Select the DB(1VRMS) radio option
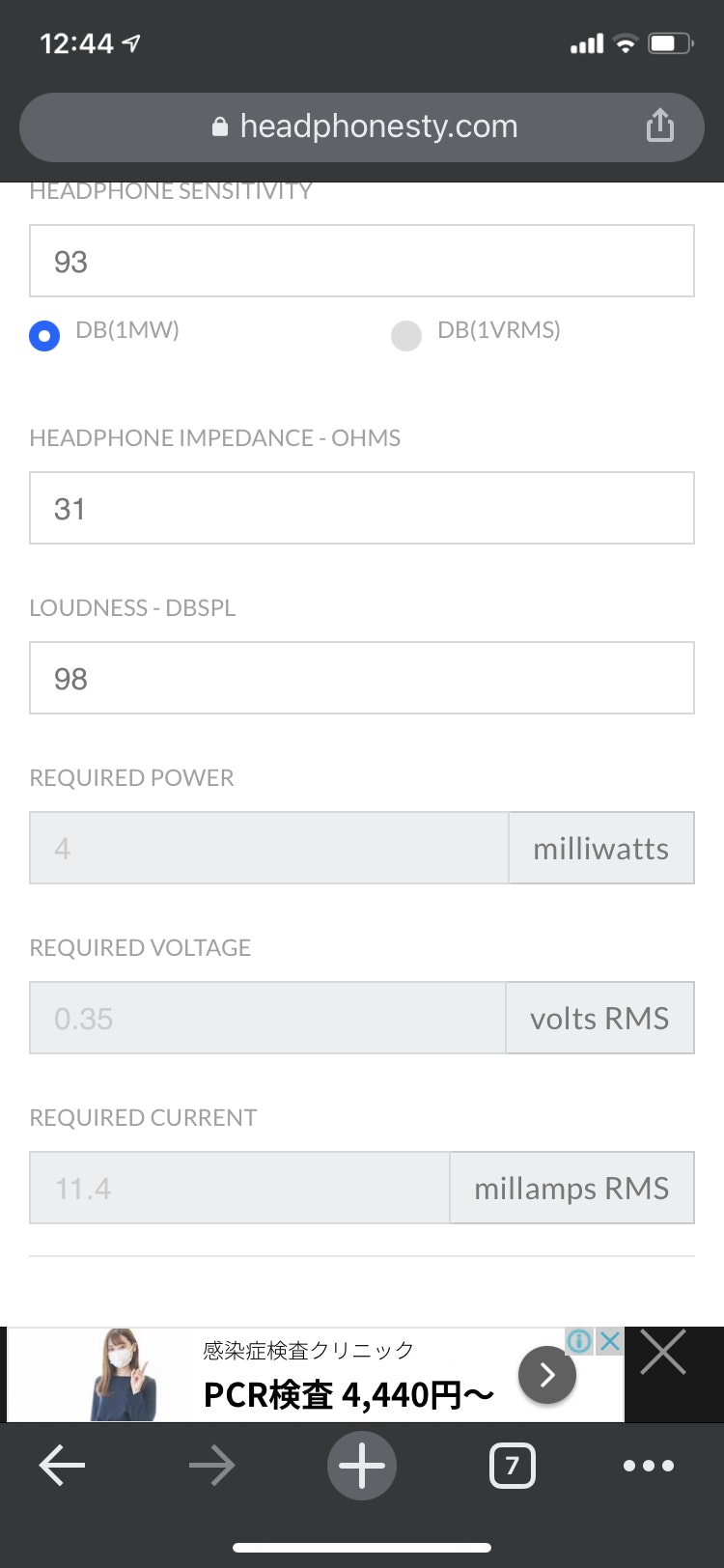Image resolution: width=724 pixels, height=1568 pixels. click(406, 335)
